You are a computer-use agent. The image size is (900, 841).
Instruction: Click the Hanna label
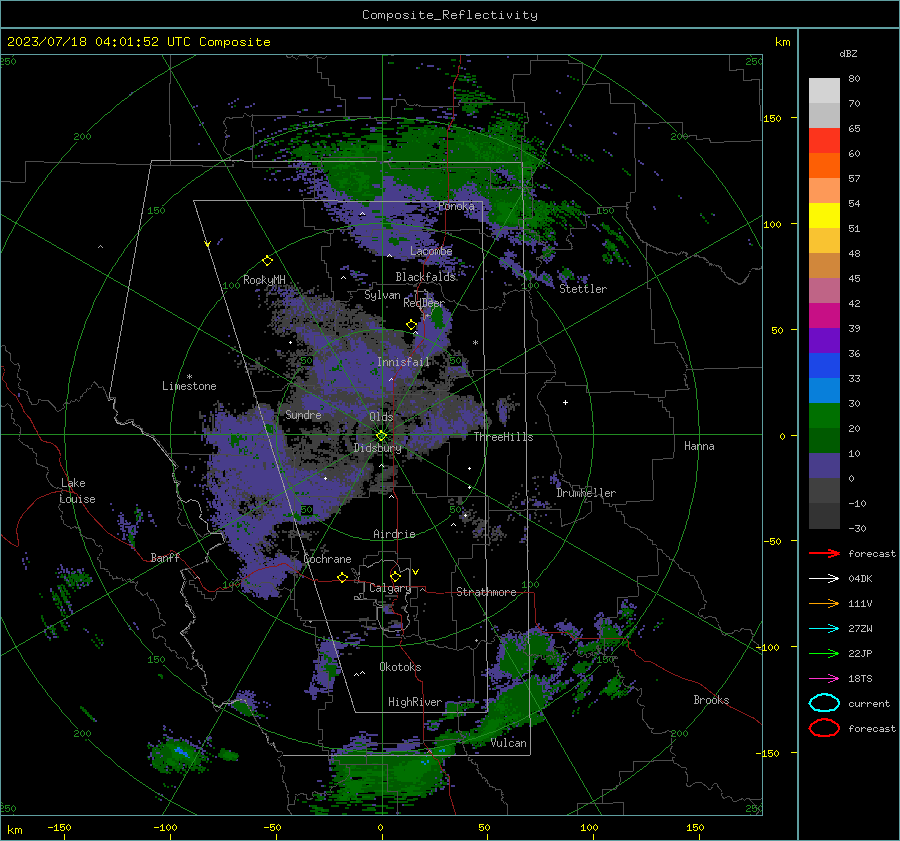pyautogui.click(x=699, y=446)
